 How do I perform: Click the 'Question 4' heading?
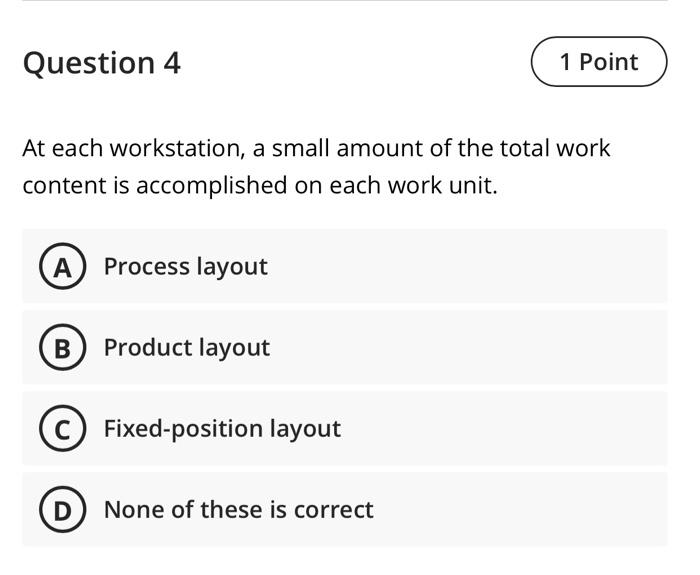[101, 63]
